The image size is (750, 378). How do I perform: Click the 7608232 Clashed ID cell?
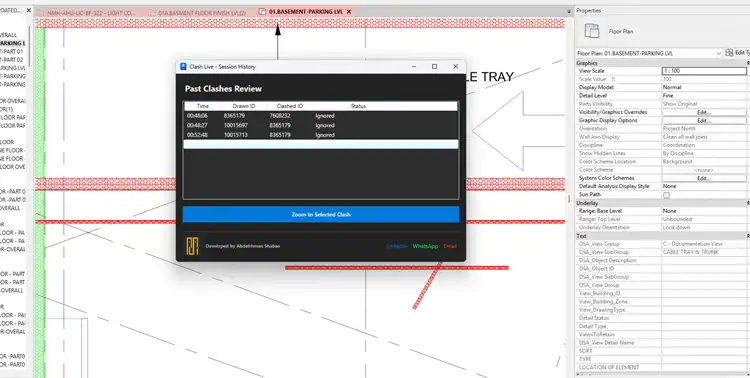pyautogui.click(x=280, y=116)
